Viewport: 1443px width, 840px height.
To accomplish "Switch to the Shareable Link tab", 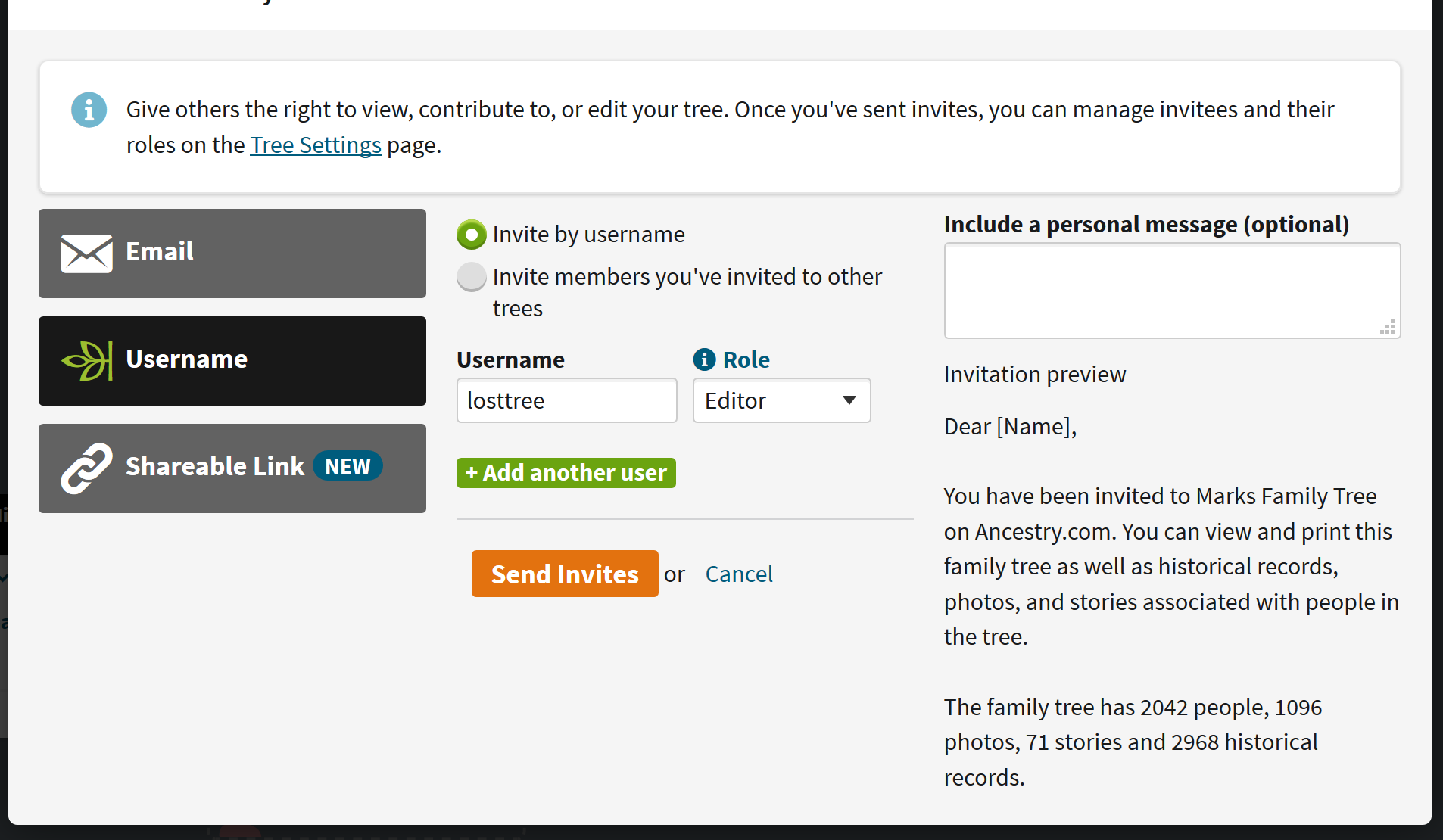I will (x=232, y=468).
